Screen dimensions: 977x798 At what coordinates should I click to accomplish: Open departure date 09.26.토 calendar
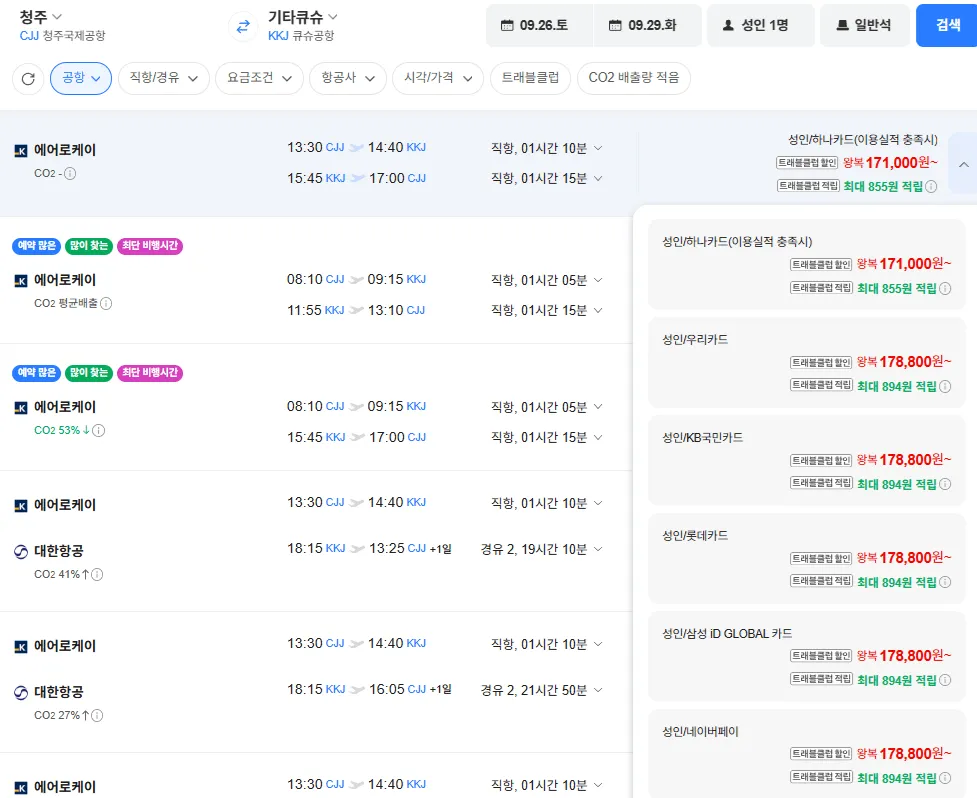pos(540,26)
